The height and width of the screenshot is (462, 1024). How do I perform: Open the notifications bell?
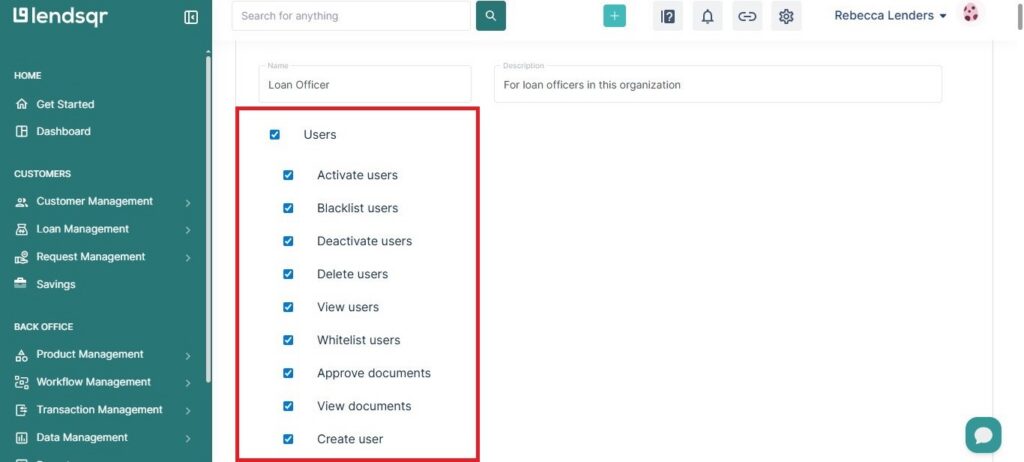[707, 16]
